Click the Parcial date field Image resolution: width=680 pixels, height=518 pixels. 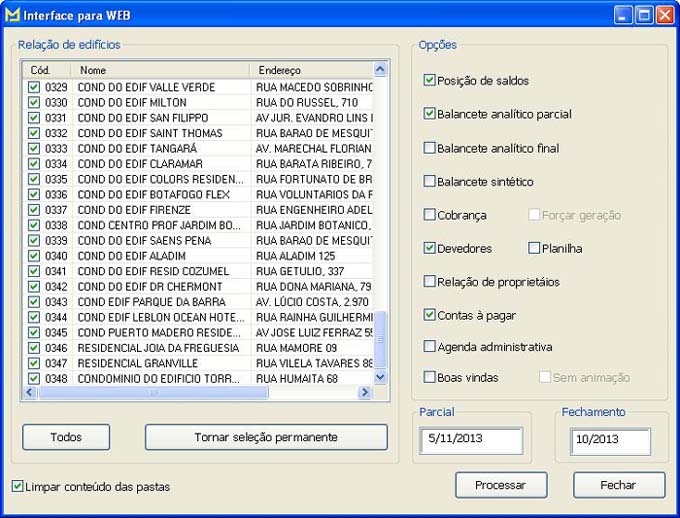[471, 441]
